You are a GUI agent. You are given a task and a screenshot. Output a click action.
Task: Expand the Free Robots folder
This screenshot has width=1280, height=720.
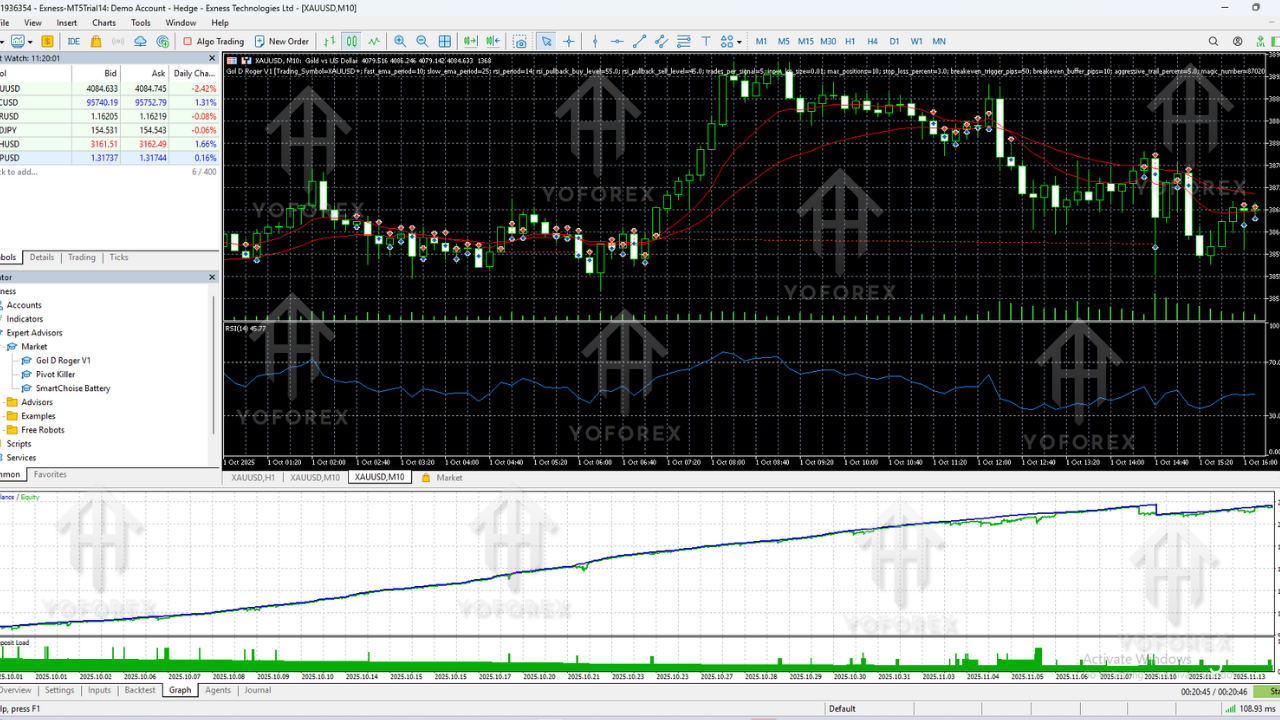tap(43, 430)
